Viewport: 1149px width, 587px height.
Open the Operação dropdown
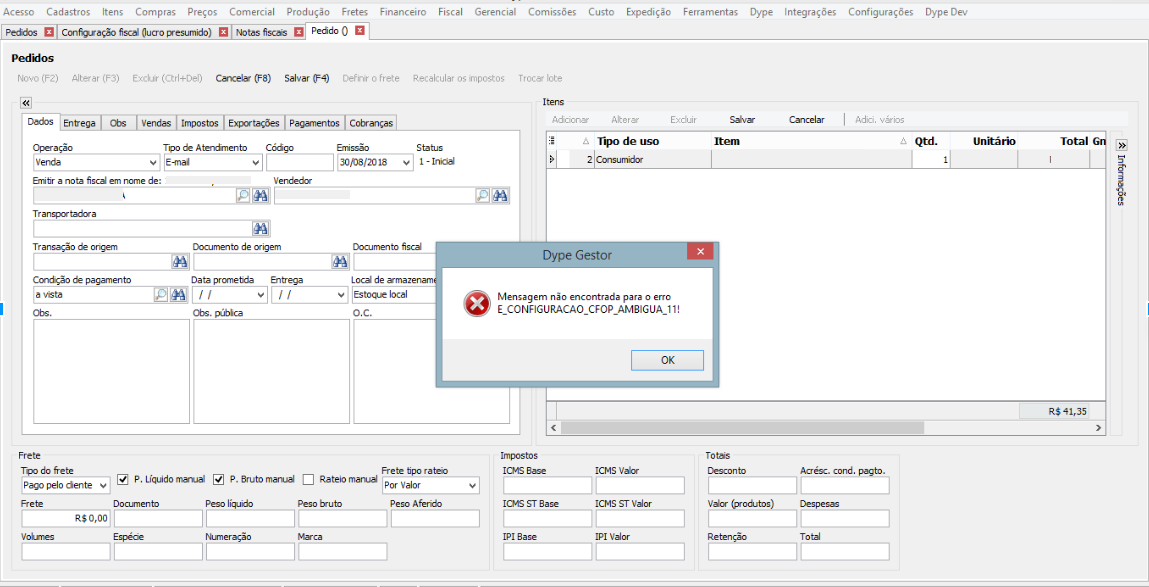click(152, 163)
